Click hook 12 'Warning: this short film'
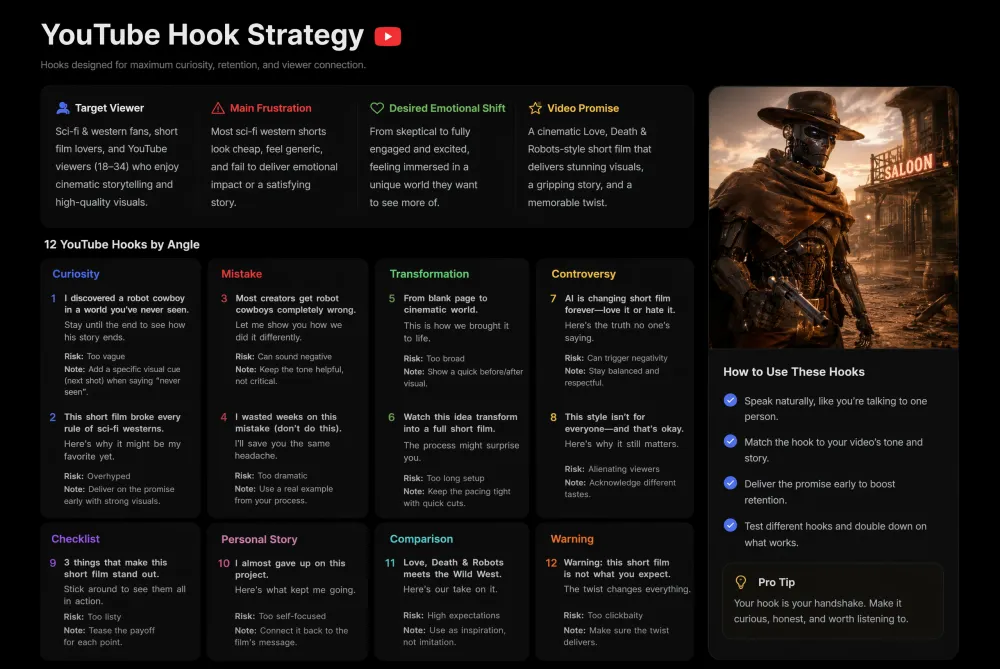The image size is (1000, 669). [617, 568]
